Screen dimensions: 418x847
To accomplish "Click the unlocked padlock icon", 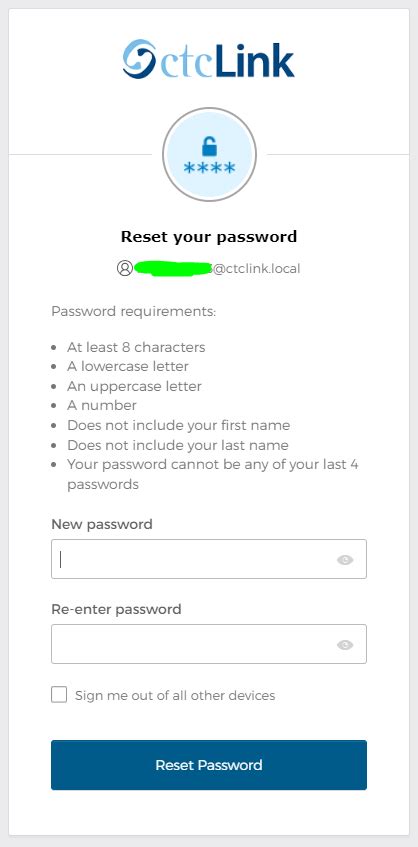I will 209,146.
